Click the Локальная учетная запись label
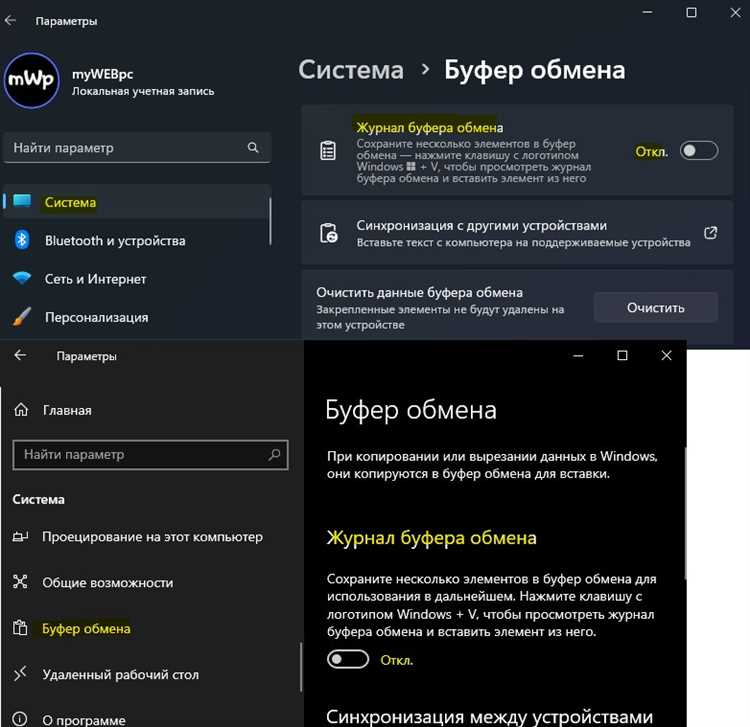Viewport: 750px width, 727px height. (x=143, y=91)
